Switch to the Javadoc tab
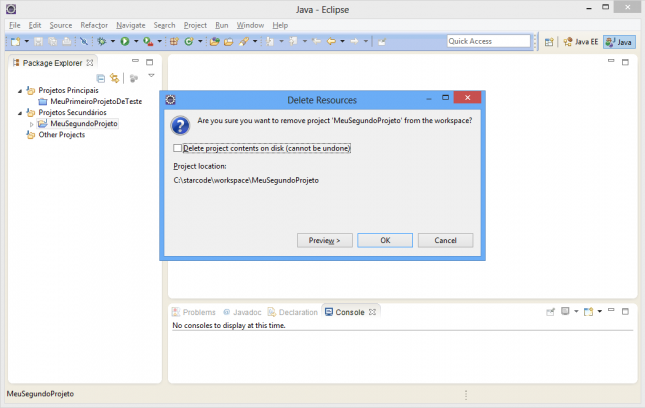The image size is (645, 408). [x=242, y=312]
